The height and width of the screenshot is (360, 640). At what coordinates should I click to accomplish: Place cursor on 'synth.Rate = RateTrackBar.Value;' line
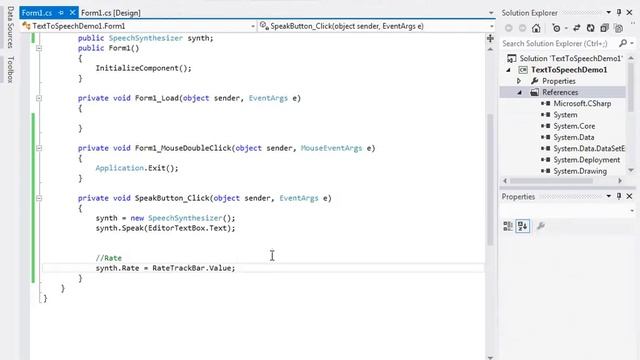tap(165, 268)
